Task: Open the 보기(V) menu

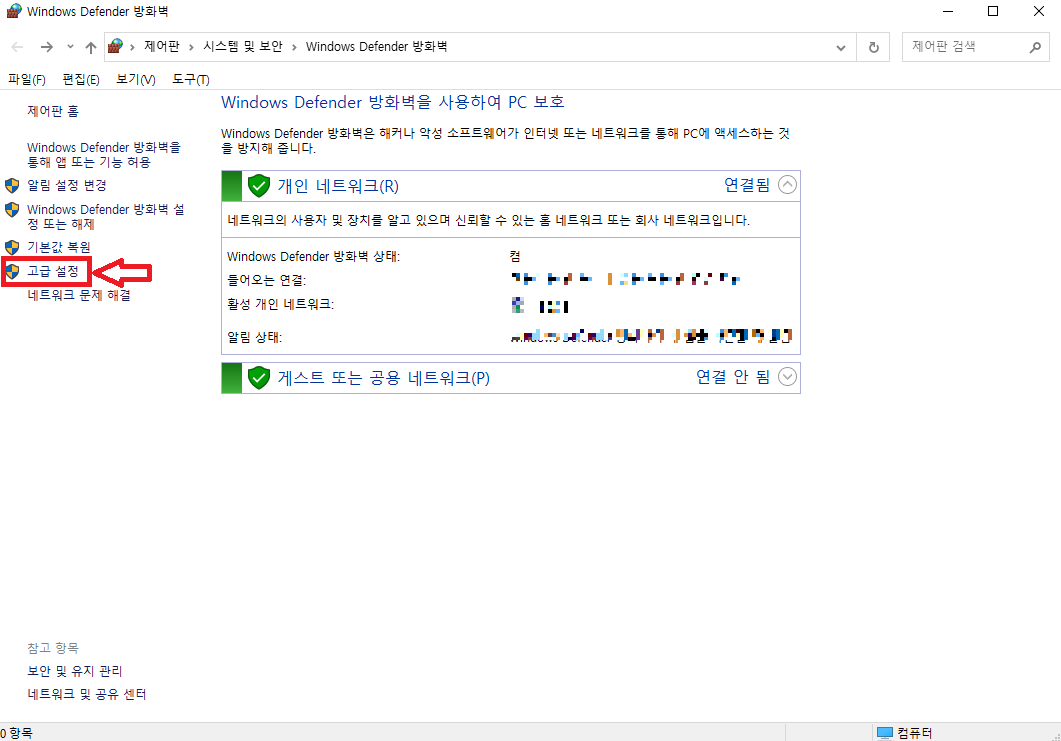Action: pos(135,79)
